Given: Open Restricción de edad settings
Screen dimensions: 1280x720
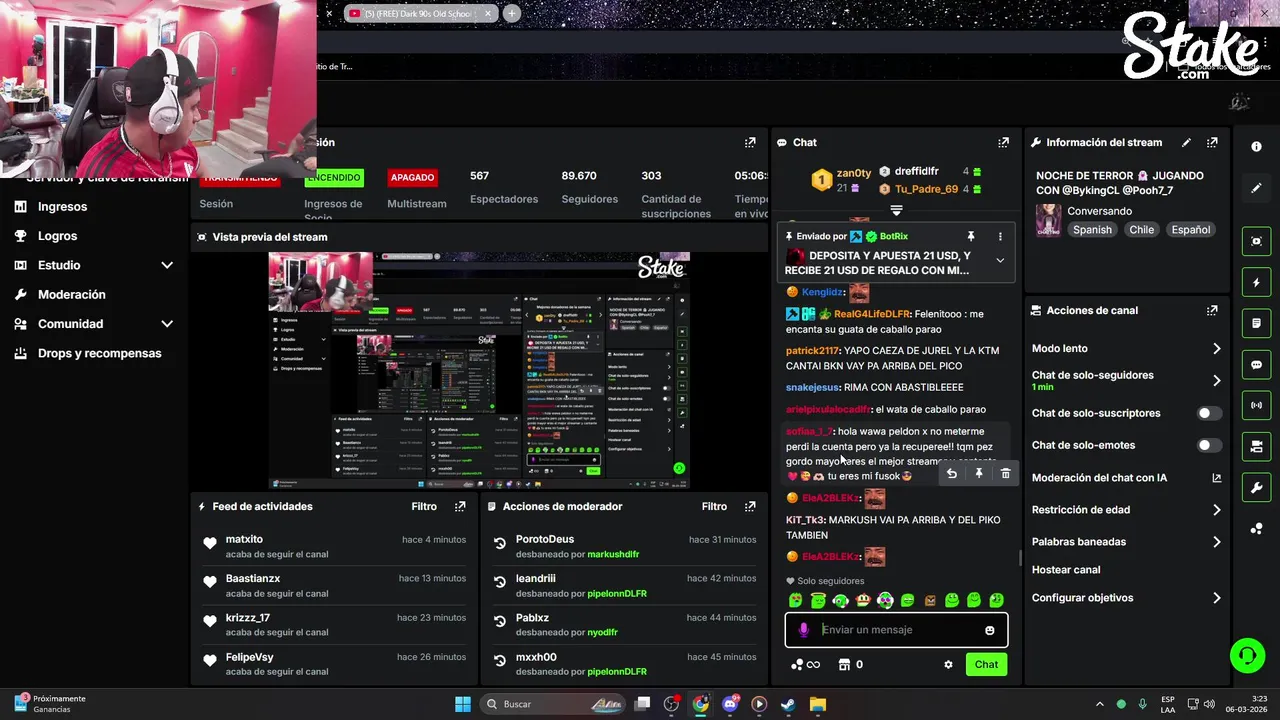Looking at the screenshot, I should [x=1127, y=510].
